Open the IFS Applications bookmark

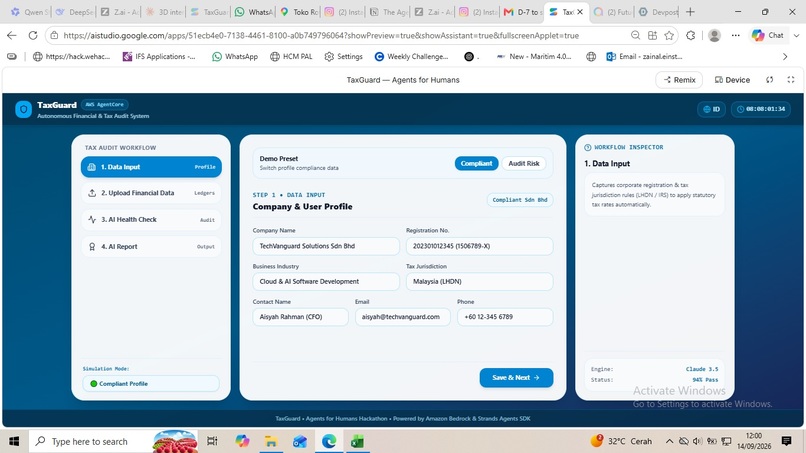[x=159, y=57]
